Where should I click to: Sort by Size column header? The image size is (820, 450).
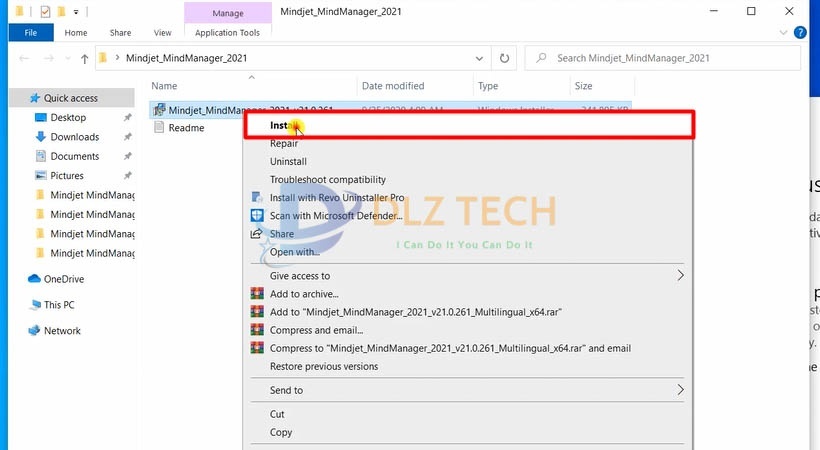[x=583, y=86]
